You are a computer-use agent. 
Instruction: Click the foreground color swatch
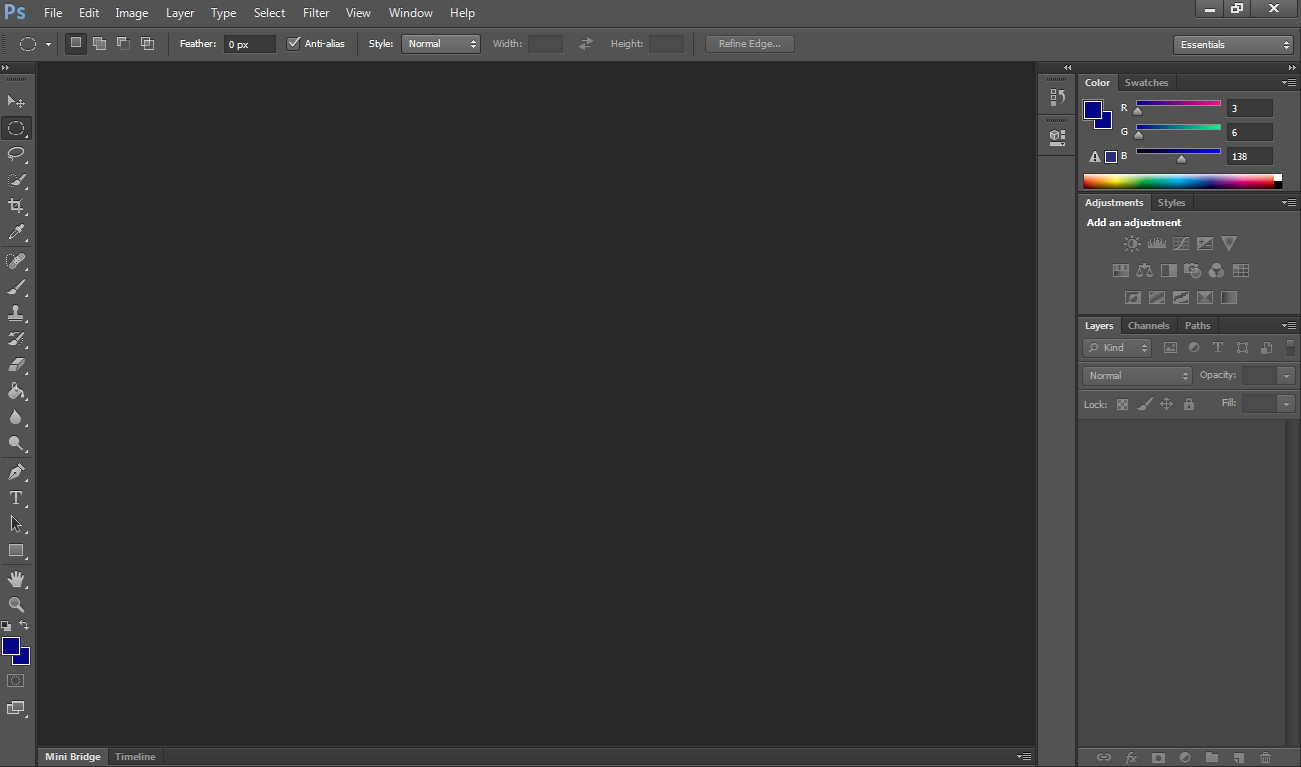[x=13, y=645]
